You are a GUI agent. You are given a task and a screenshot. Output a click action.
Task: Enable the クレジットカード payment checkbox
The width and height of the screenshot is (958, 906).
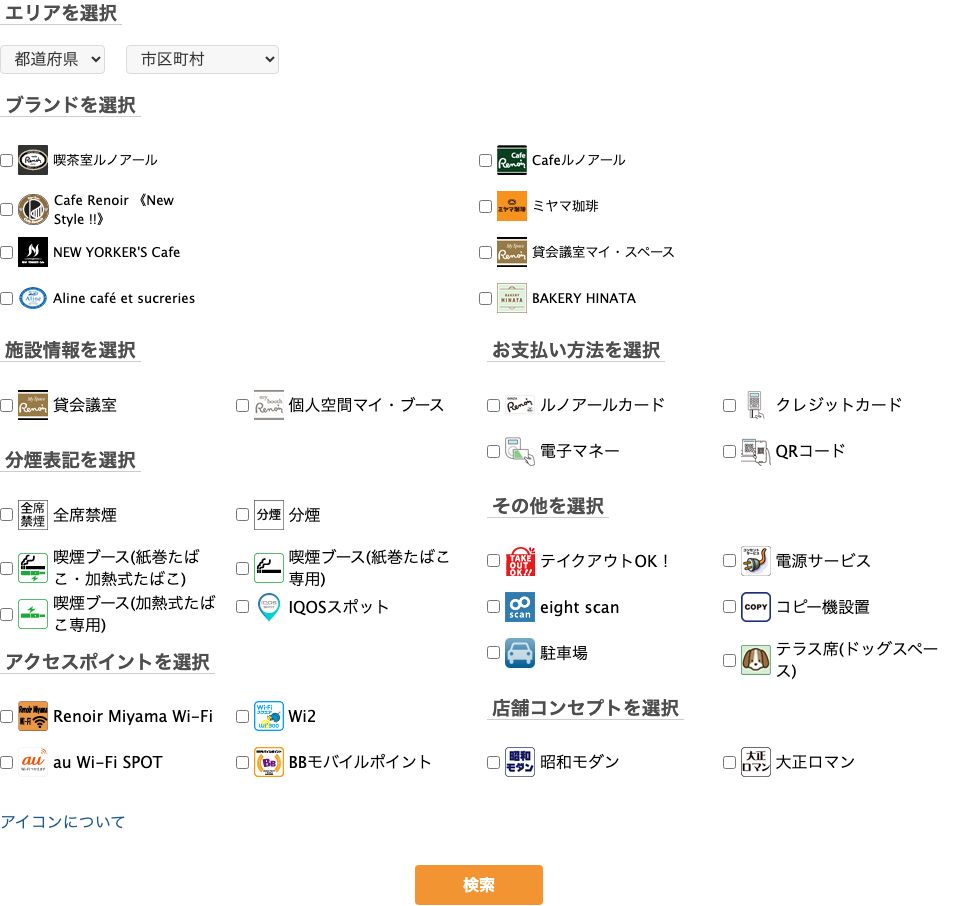click(729, 406)
